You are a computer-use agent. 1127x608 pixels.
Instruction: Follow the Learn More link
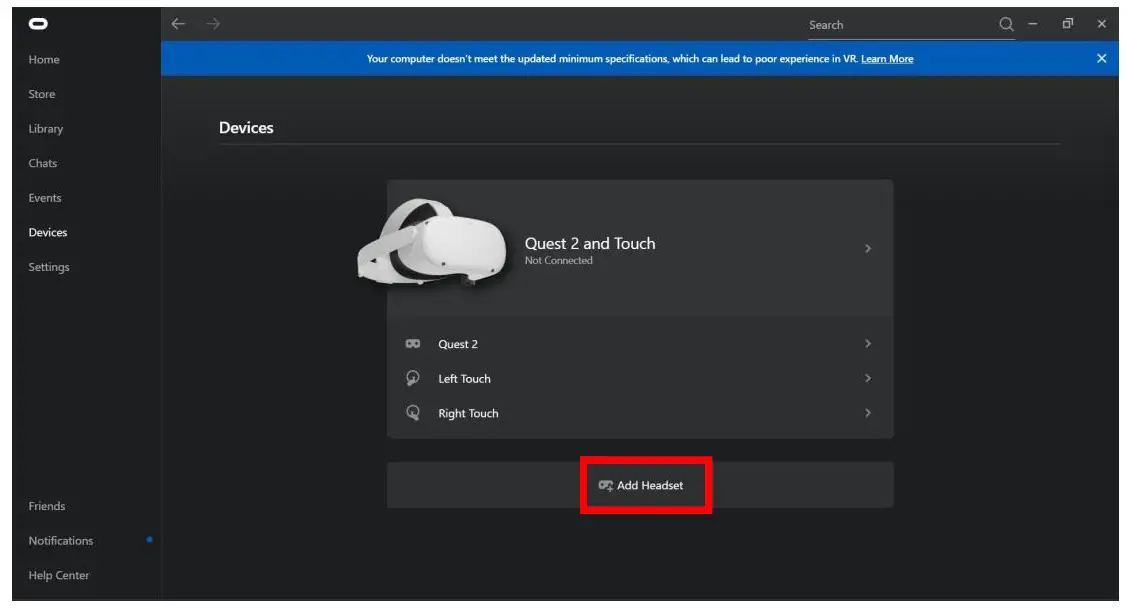[x=887, y=59]
